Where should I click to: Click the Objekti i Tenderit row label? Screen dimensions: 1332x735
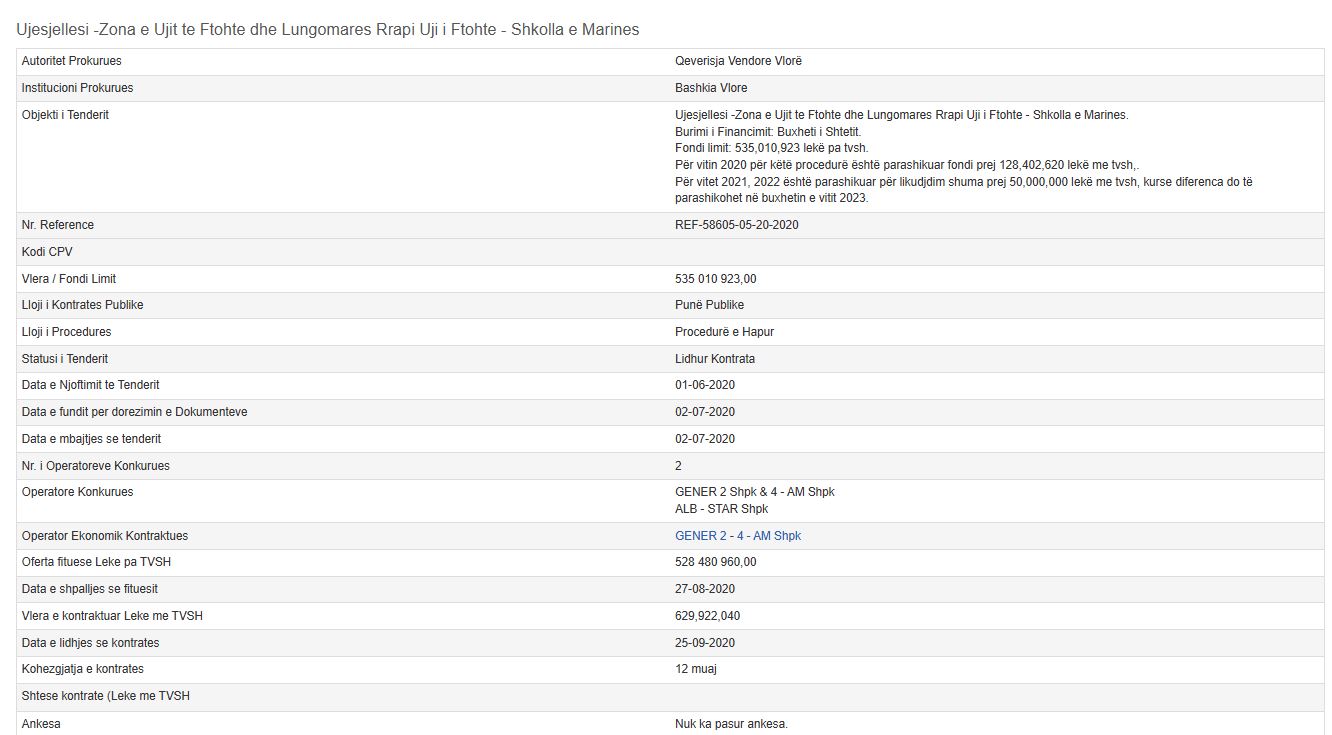(x=65, y=115)
